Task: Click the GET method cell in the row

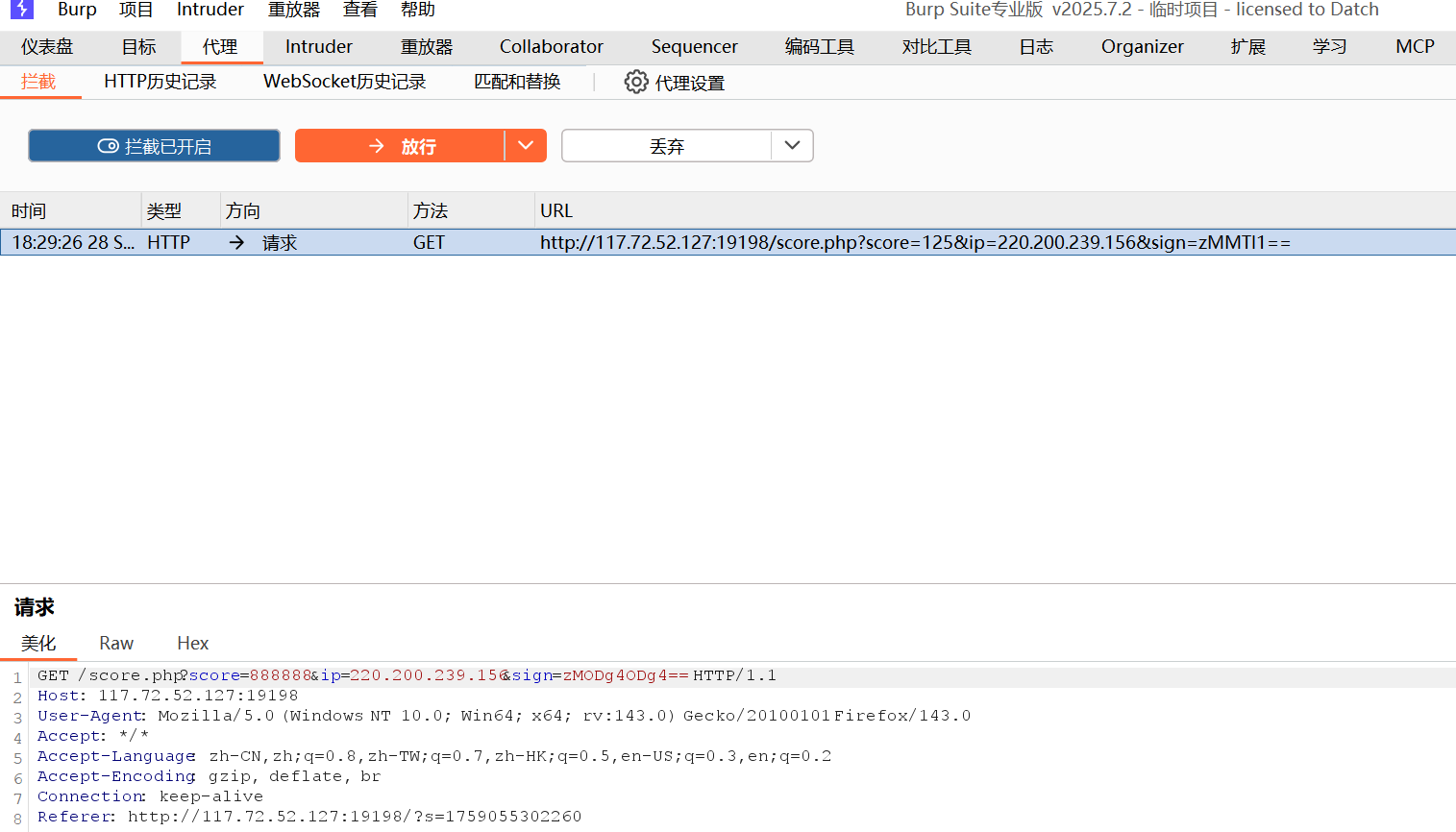Action: coord(429,242)
